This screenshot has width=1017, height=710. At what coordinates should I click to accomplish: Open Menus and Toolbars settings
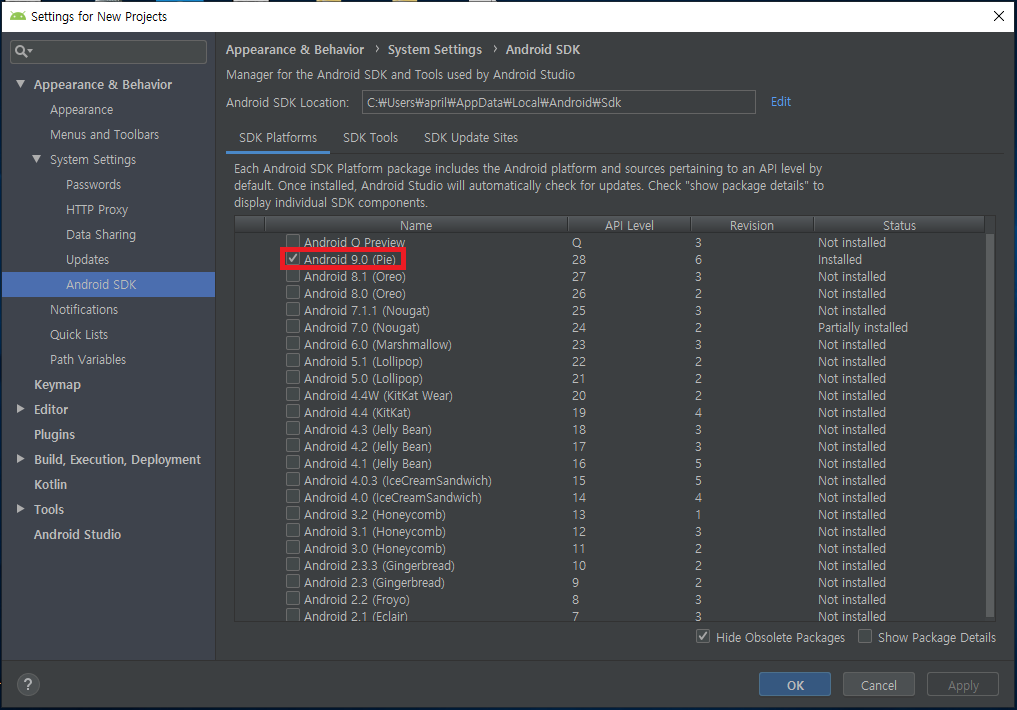point(104,134)
